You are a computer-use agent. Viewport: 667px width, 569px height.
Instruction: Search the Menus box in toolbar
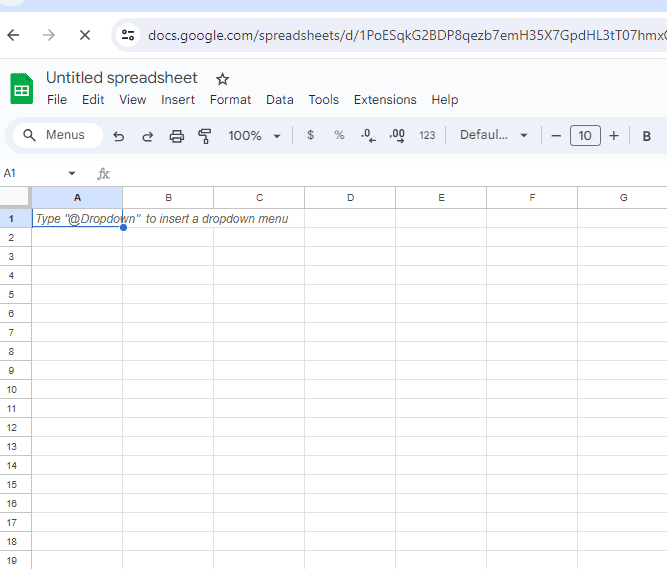(x=58, y=135)
